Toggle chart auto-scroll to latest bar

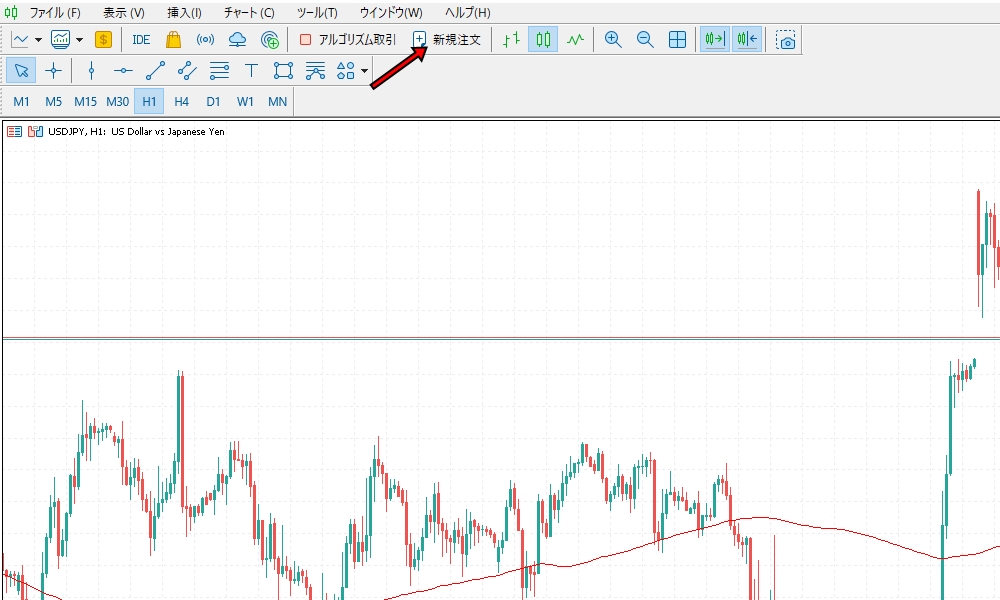pos(715,40)
